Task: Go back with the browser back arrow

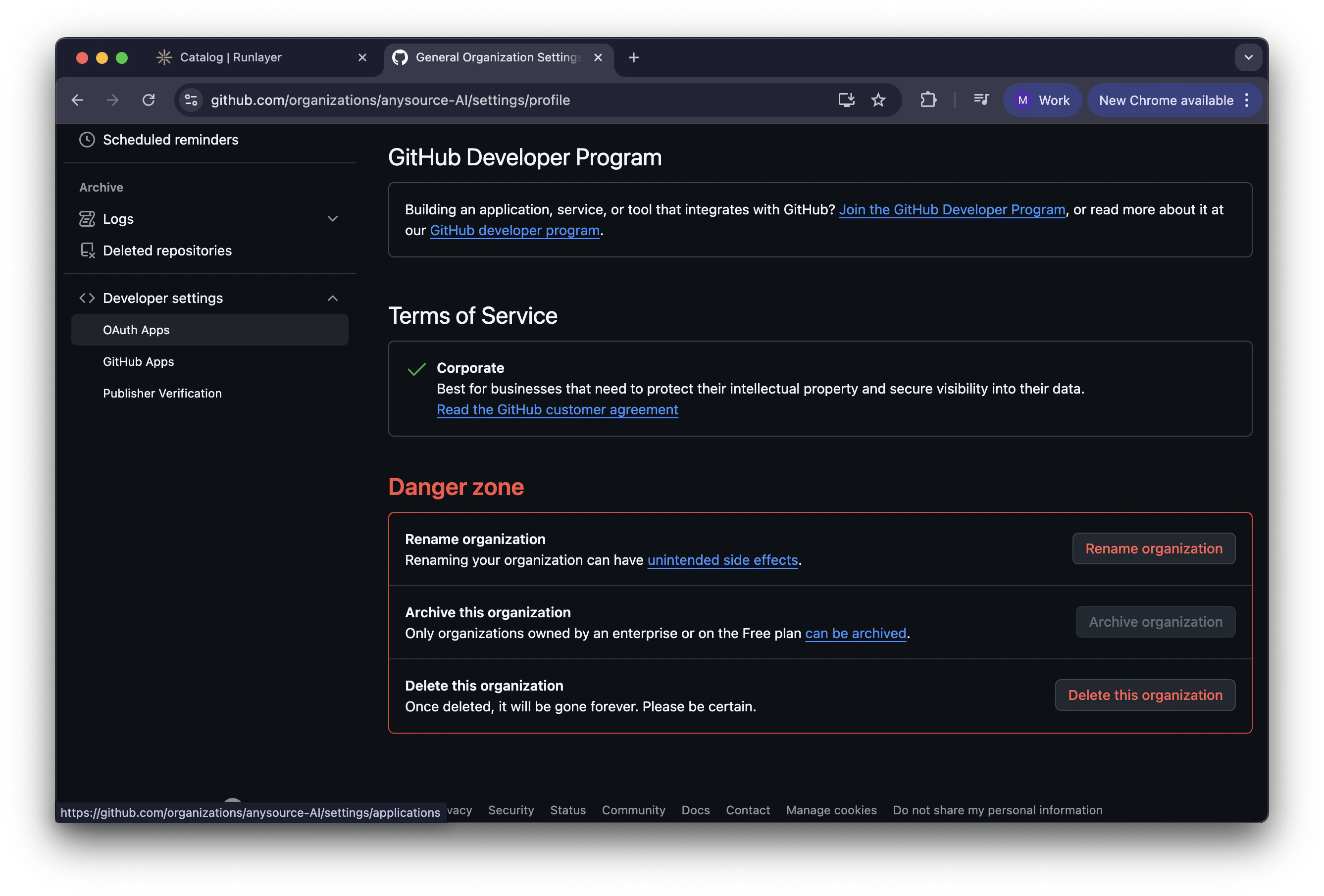Action: (77, 100)
